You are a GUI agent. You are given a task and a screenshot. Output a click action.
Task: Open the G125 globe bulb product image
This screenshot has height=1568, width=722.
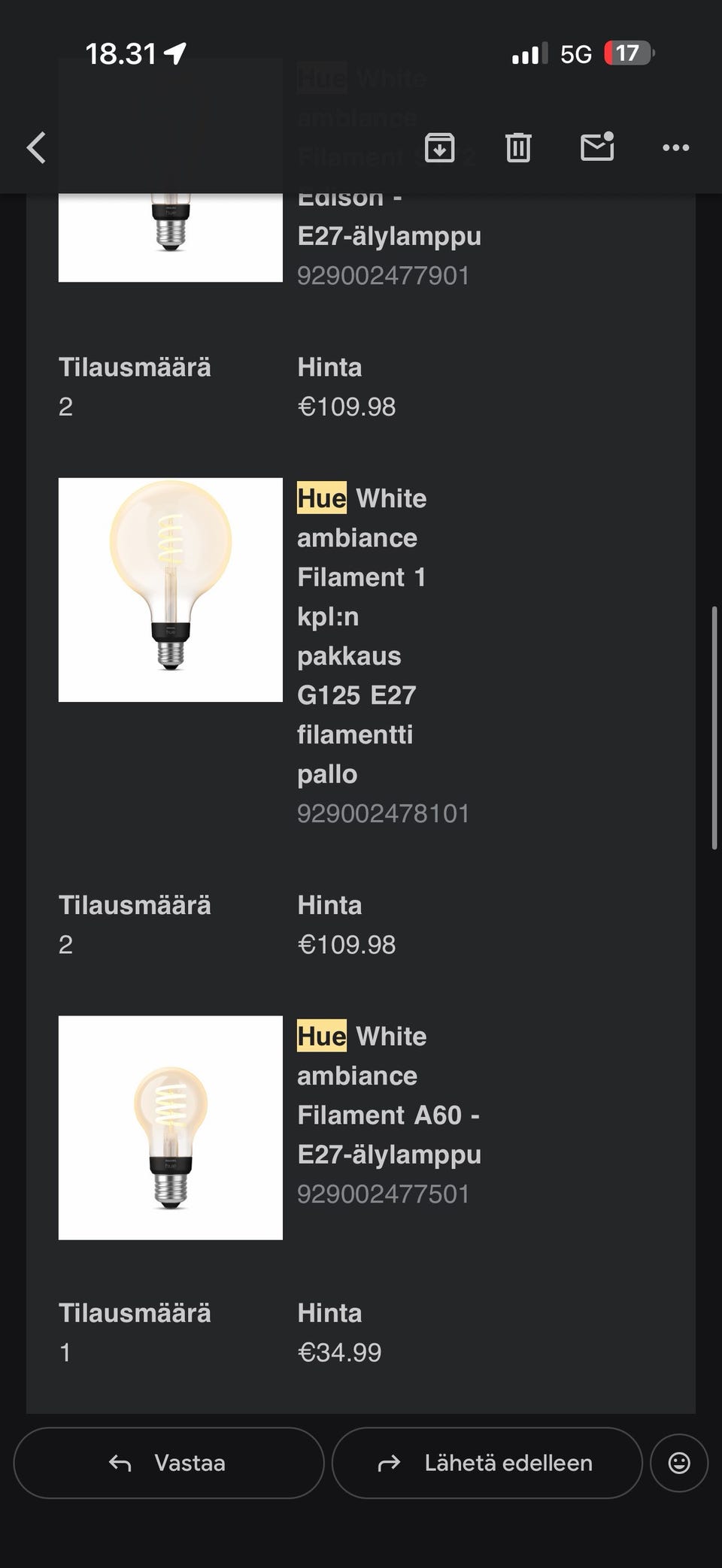click(x=171, y=590)
